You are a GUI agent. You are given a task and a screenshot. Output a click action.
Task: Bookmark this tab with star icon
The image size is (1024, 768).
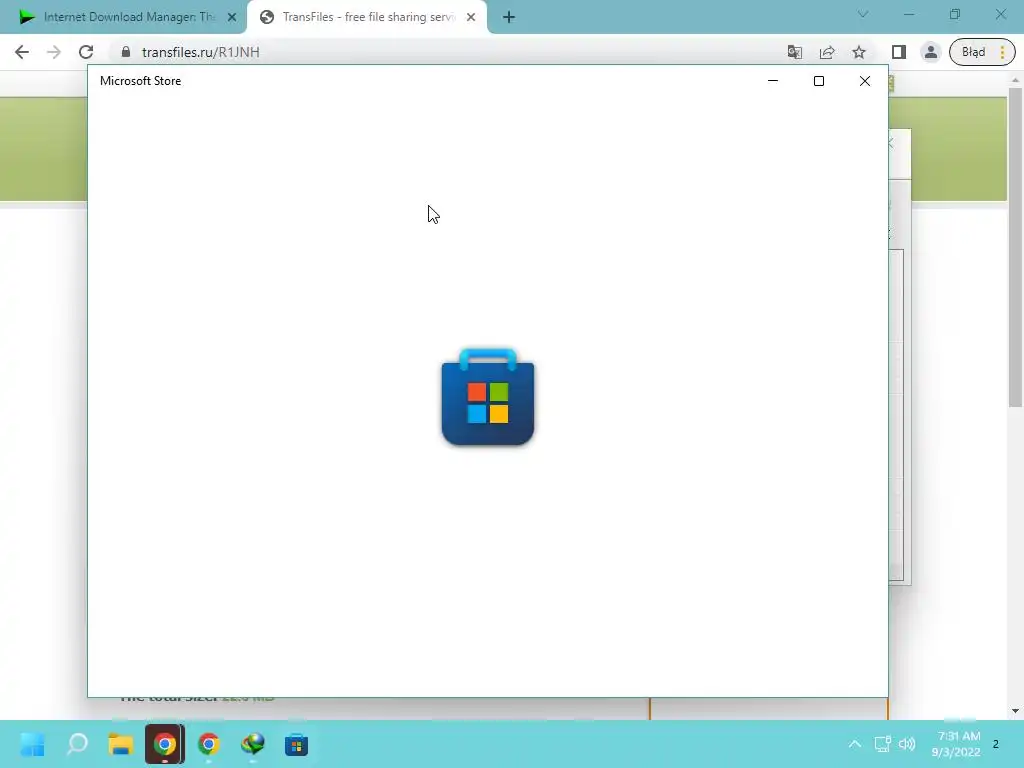pos(859,52)
